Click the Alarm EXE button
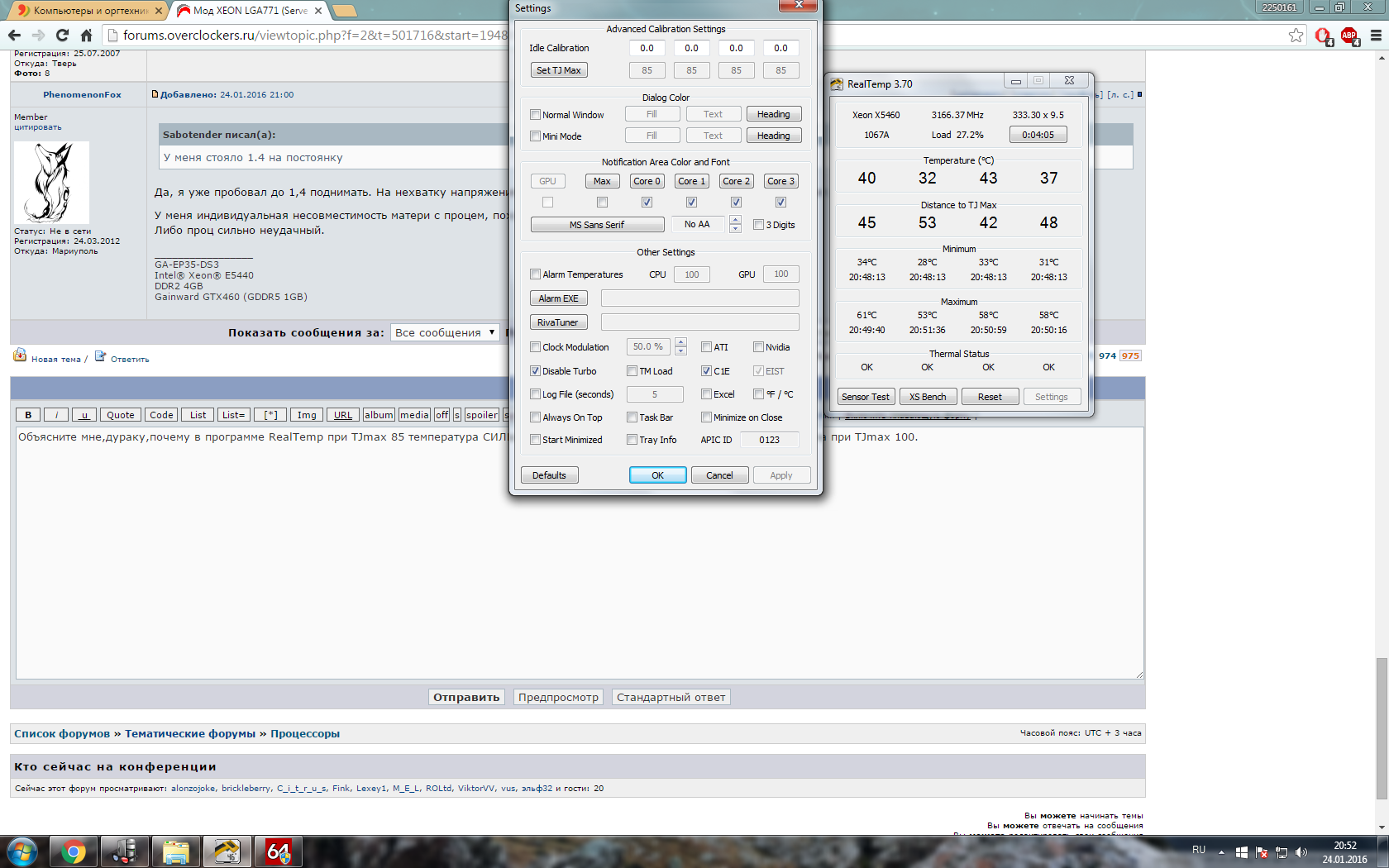Image resolution: width=1389 pixels, height=868 pixels. coord(558,298)
